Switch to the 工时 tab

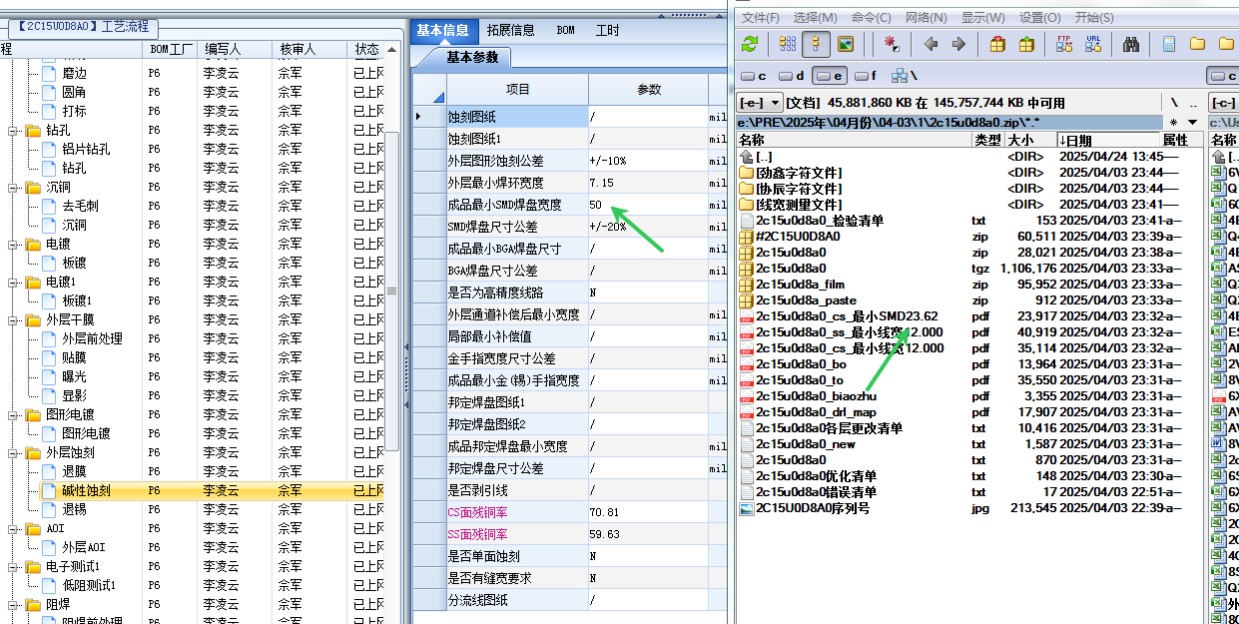click(x=608, y=30)
